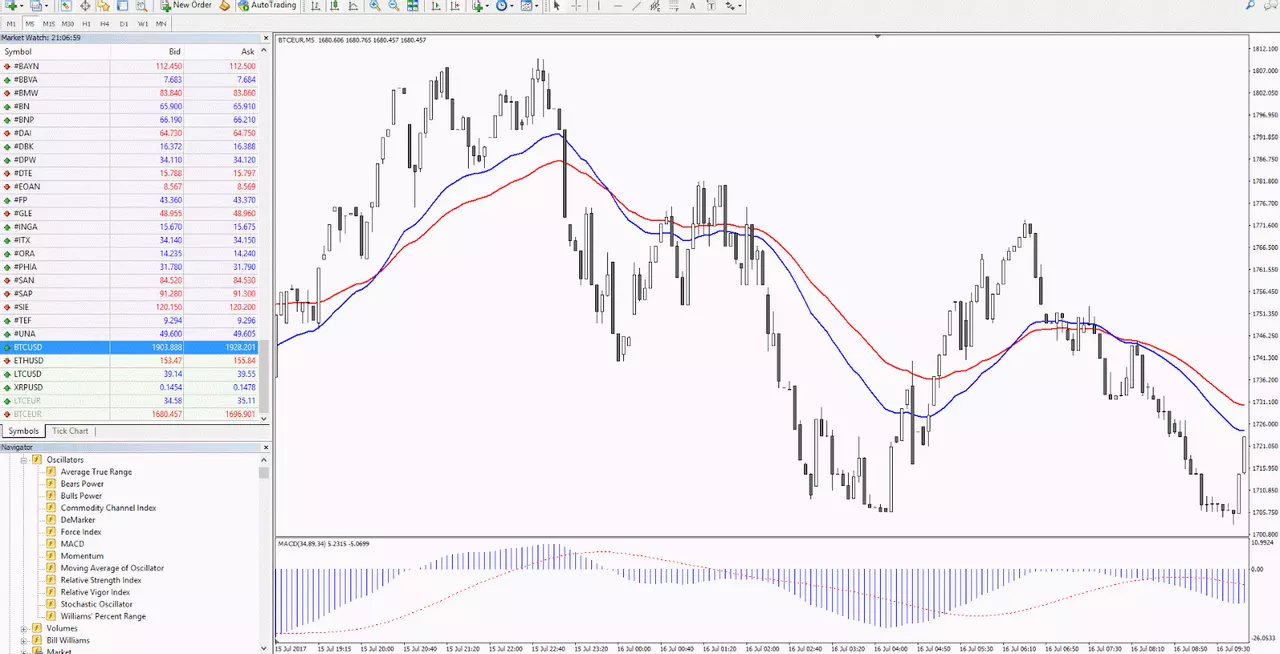Screen dimensions: 1280x654
Task: Click the zoom in magnifier icon
Action: [x=375, y=5]
